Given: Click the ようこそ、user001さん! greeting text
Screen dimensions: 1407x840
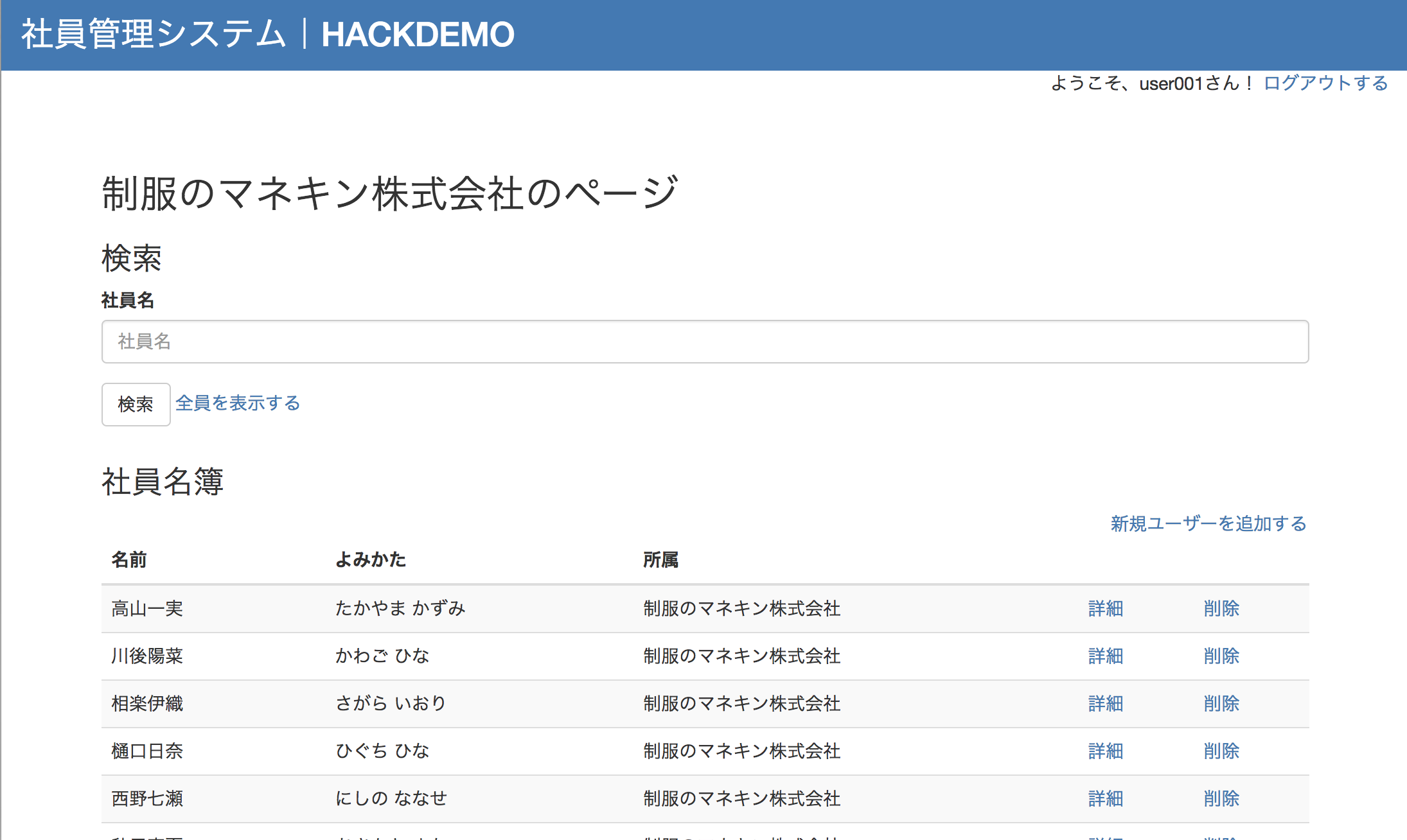Looking at the screenshot, I should pyautogui.click(x=1152, y=83).
